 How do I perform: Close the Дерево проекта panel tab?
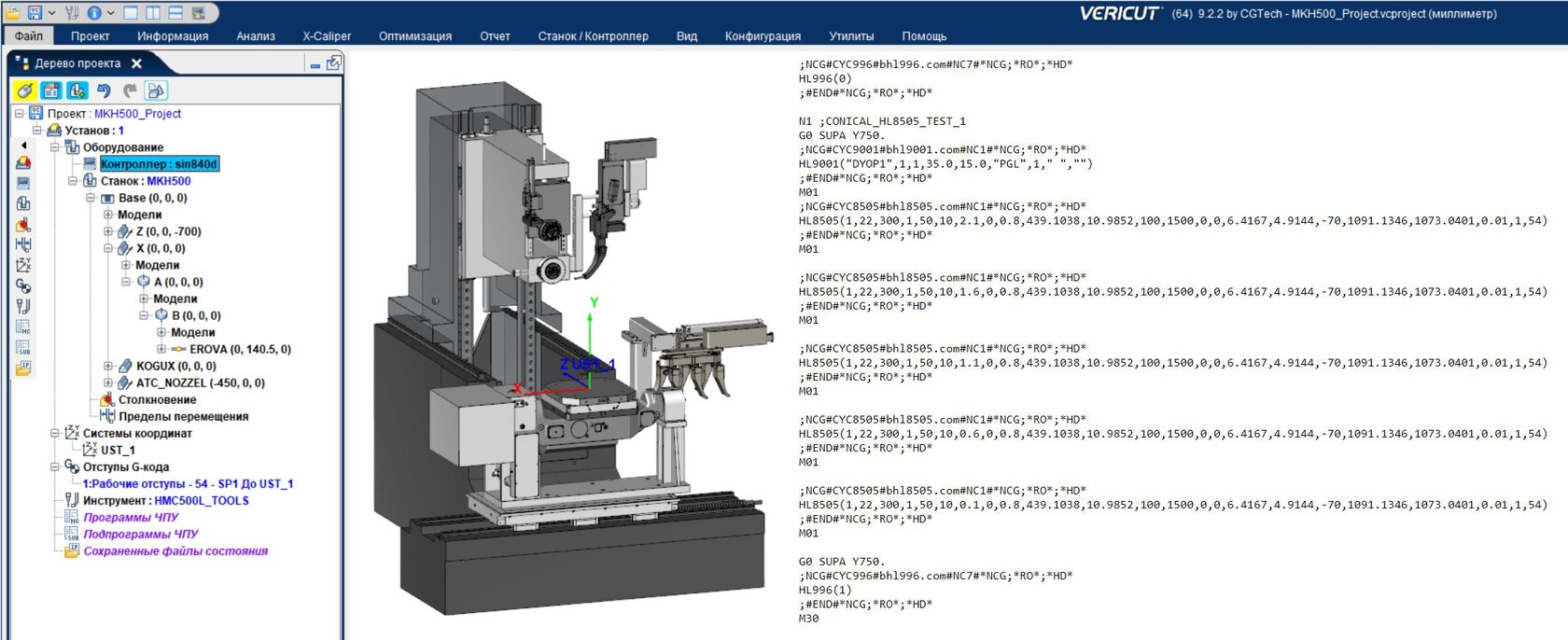[x=136, y=63]
